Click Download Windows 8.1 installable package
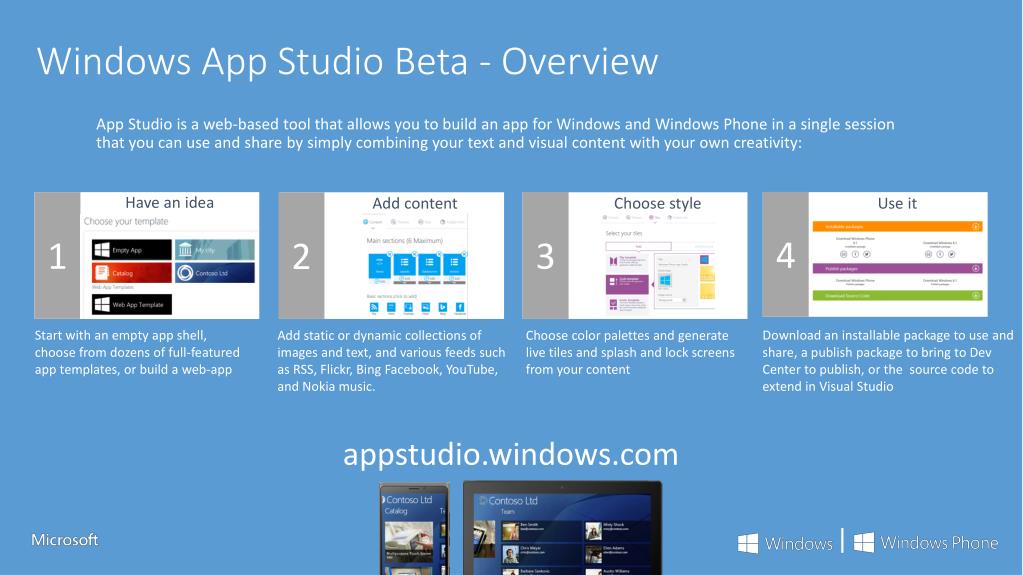The width and height of the screenshot is (1023, 575). [x=940, y=244]
